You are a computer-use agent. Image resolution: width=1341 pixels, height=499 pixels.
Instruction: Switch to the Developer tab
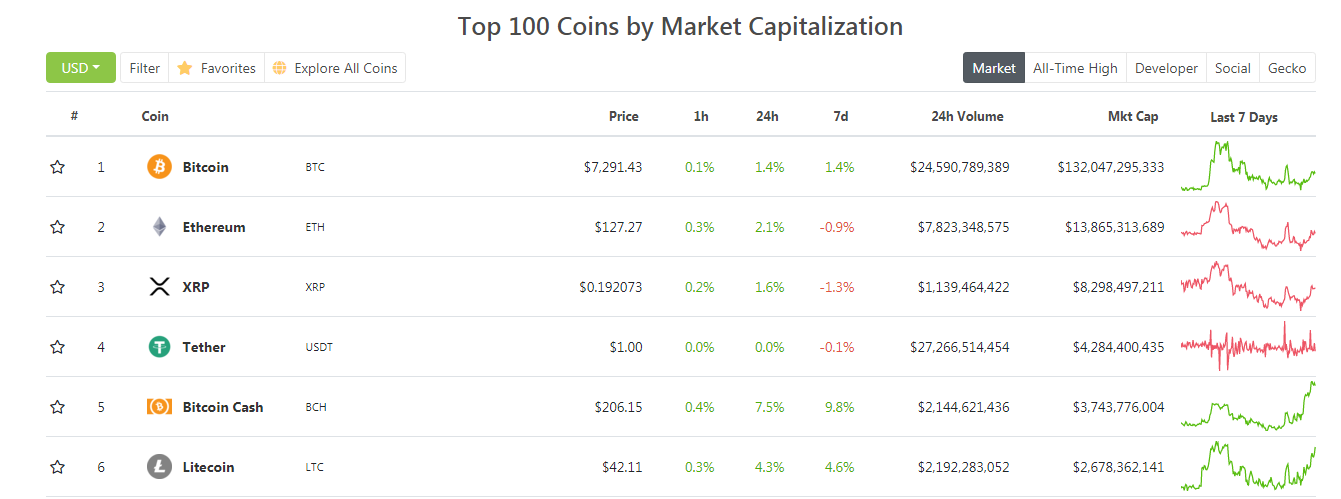[1166, 68]
